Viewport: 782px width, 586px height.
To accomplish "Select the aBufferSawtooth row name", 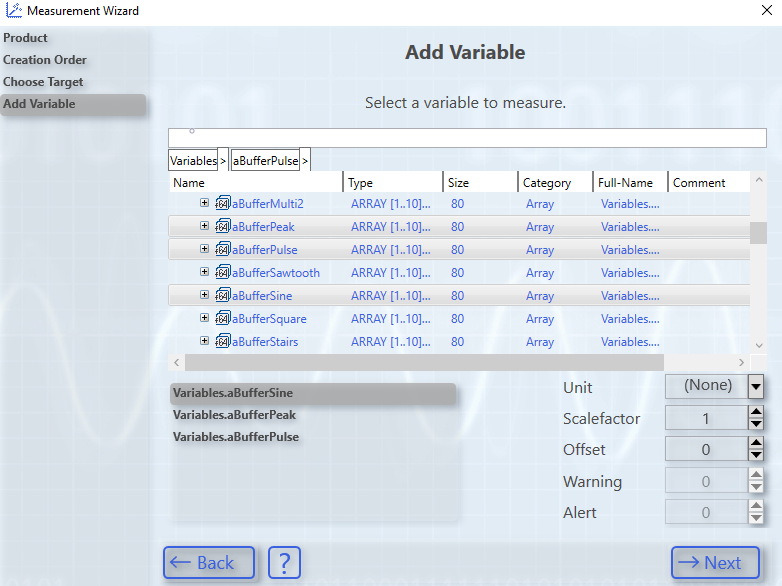I will tap(276, 273).
